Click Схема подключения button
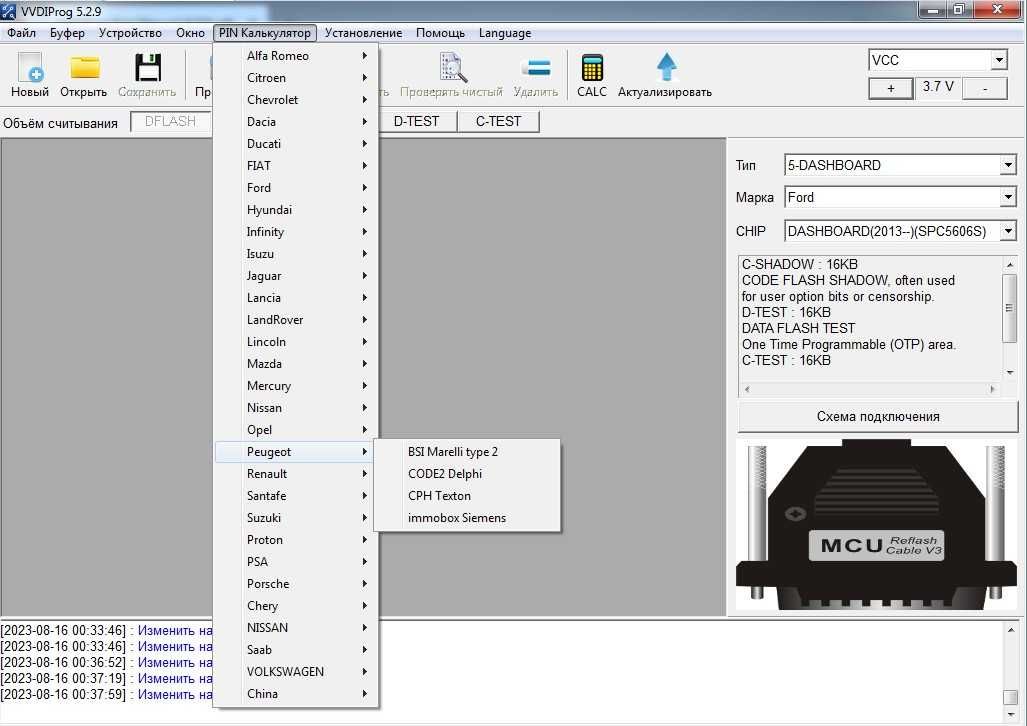Image resolution: width=1027 pixels, height=726 pixels. coord(878,417)
